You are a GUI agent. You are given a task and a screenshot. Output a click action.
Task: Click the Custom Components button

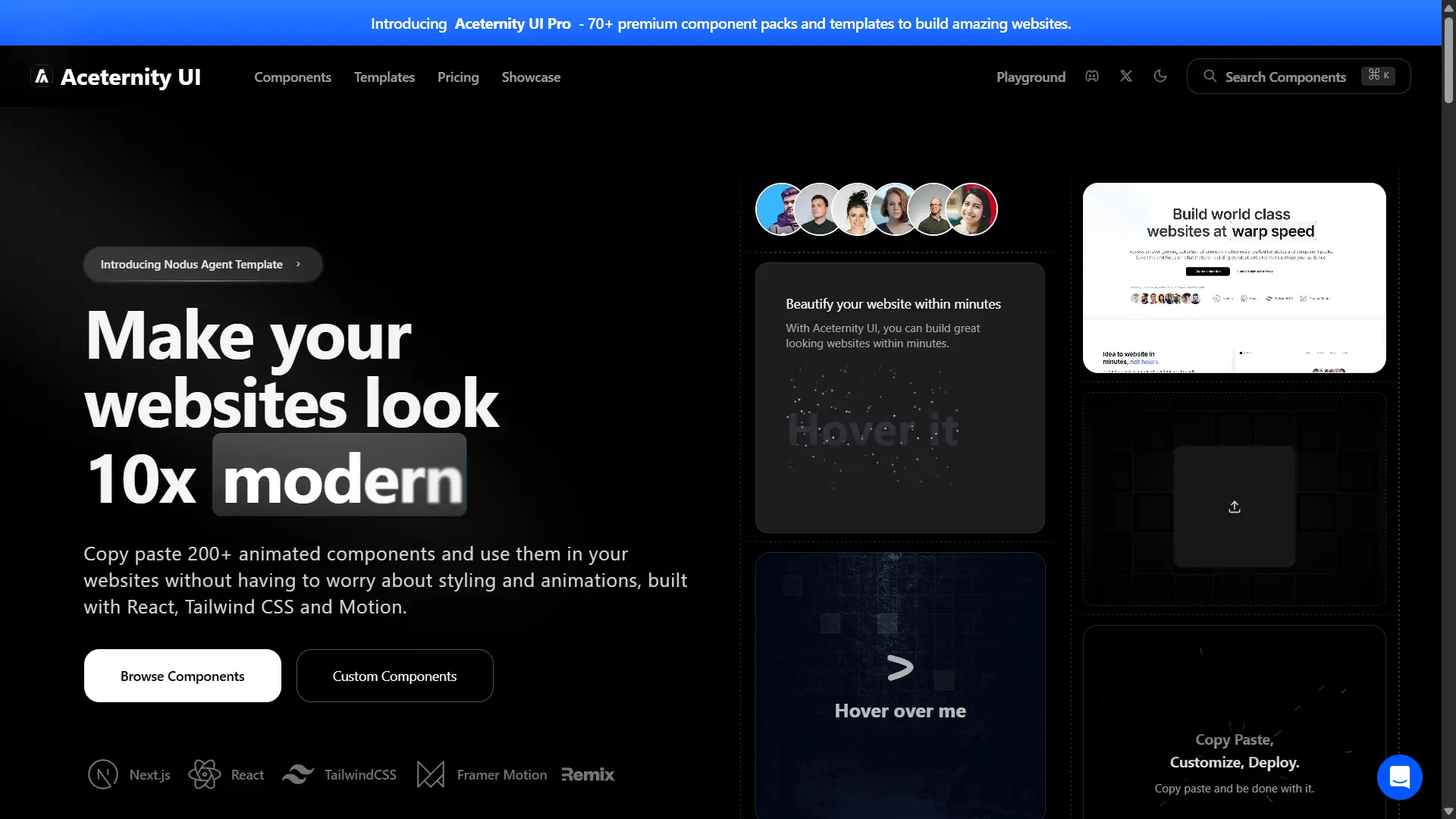394,676
